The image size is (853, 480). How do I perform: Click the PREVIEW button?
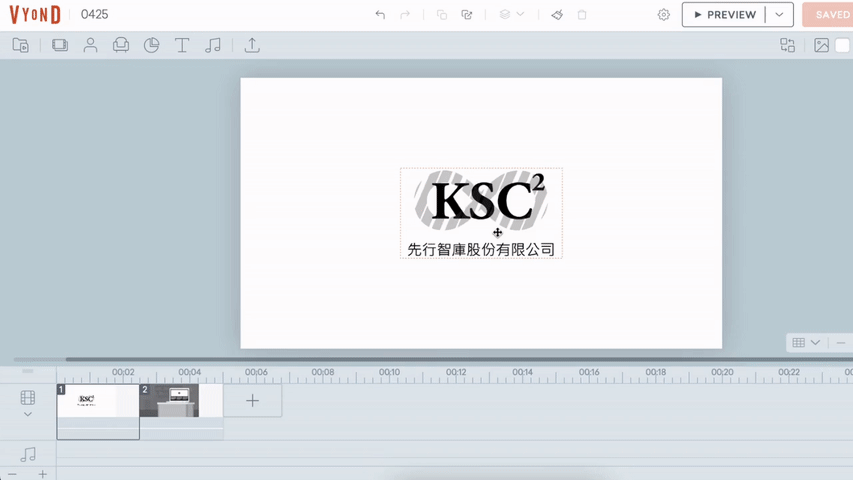click(x=724, y=15)
